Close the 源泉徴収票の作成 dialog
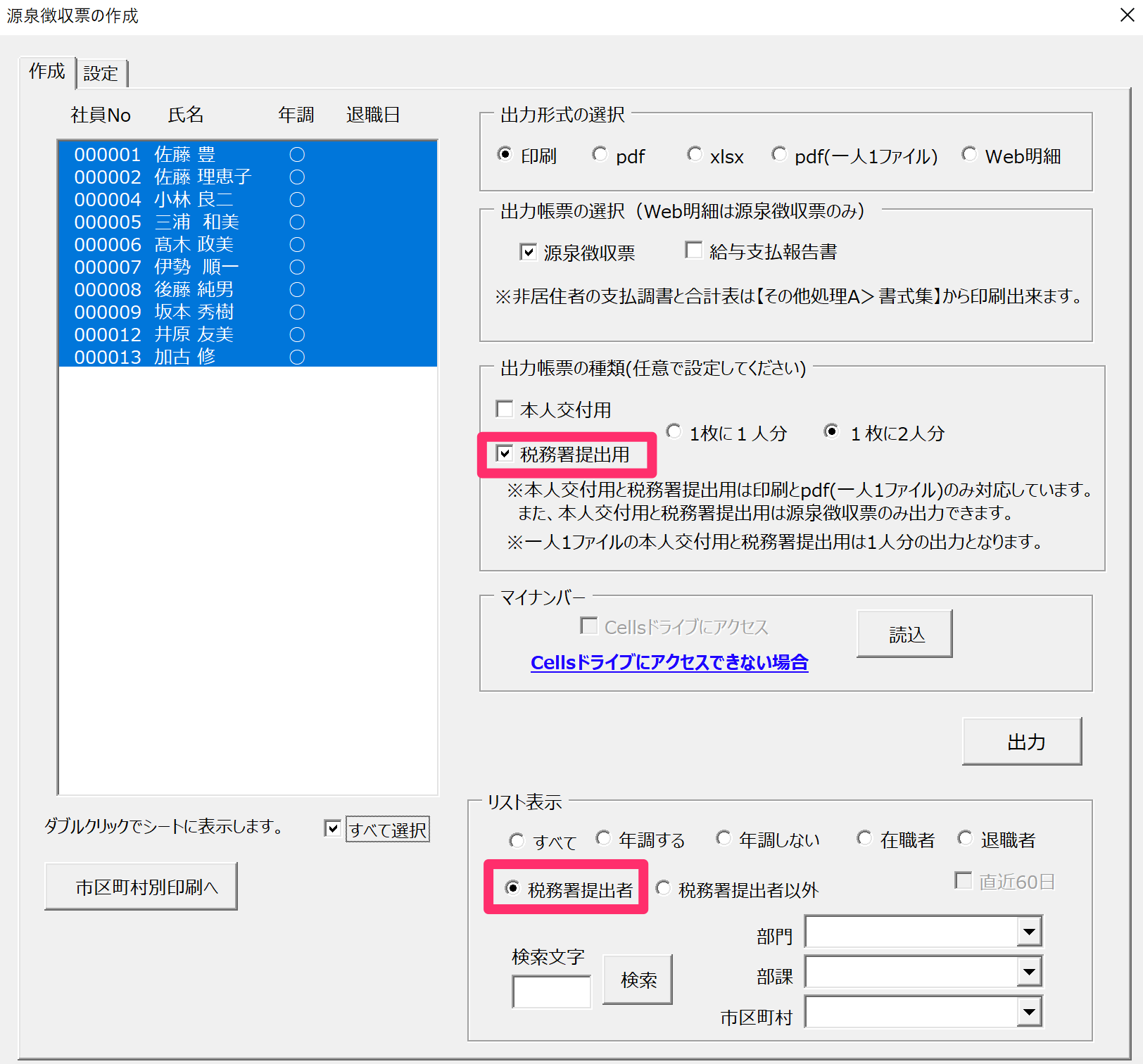The image size is (1143, 1064). pos(1127,15)
